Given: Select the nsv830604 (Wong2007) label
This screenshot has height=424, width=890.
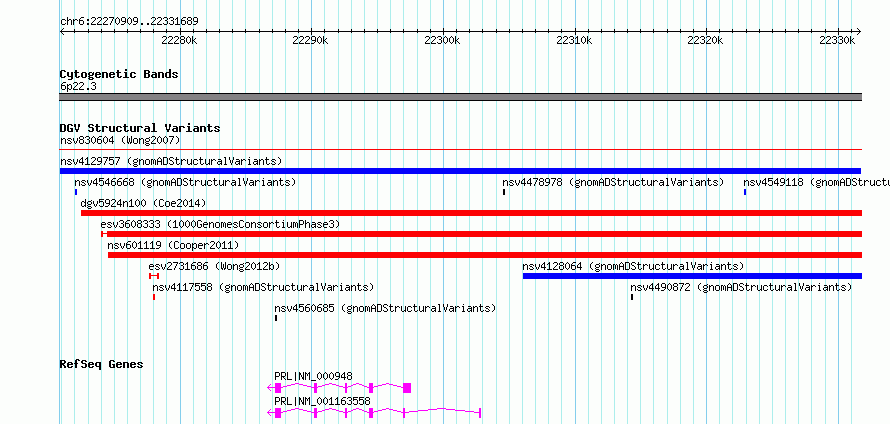Looking at the screenshot, I should click(x=120, y=140).
